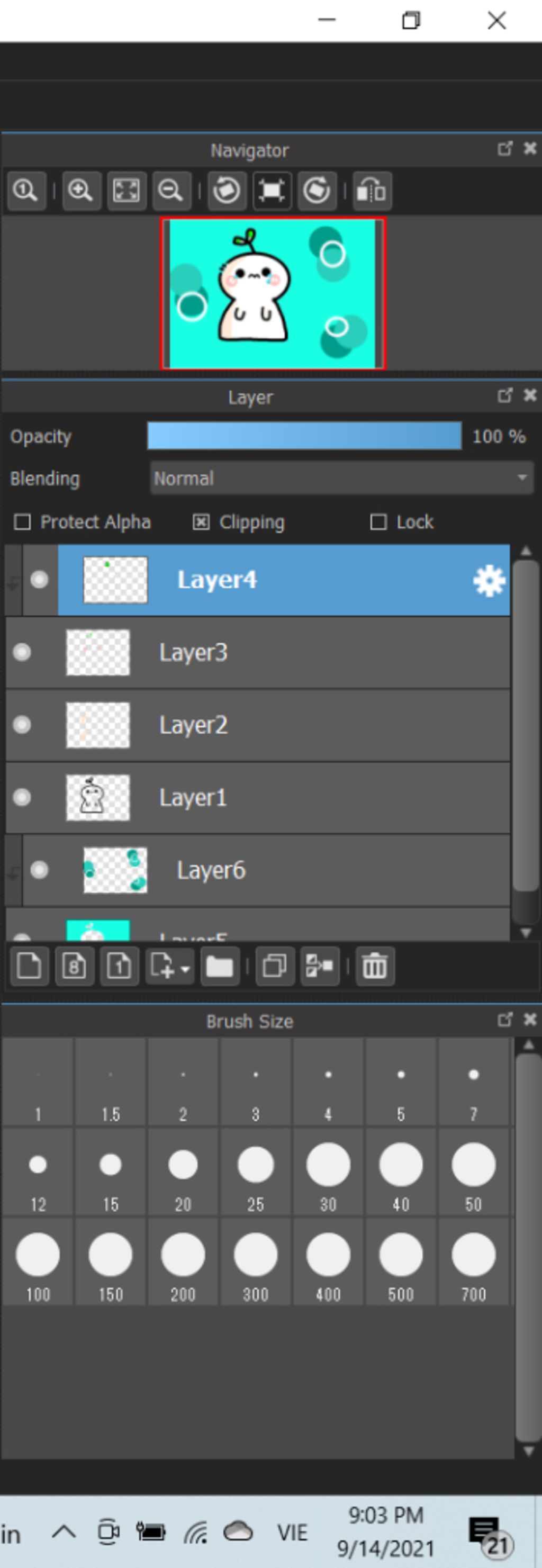
Task: Click the zoom out navigator icon
Action: (171, 191)
